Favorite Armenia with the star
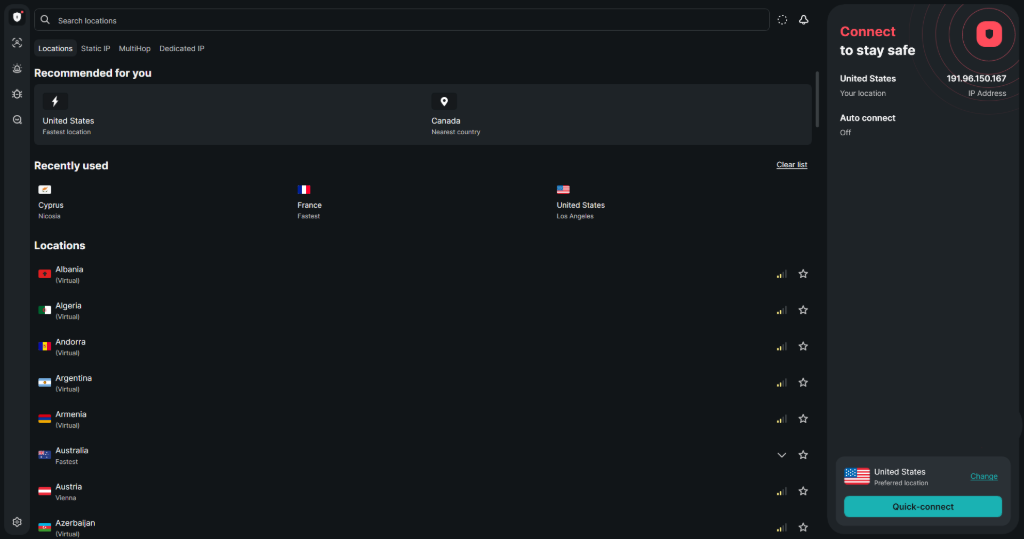 tap(803, 419)
